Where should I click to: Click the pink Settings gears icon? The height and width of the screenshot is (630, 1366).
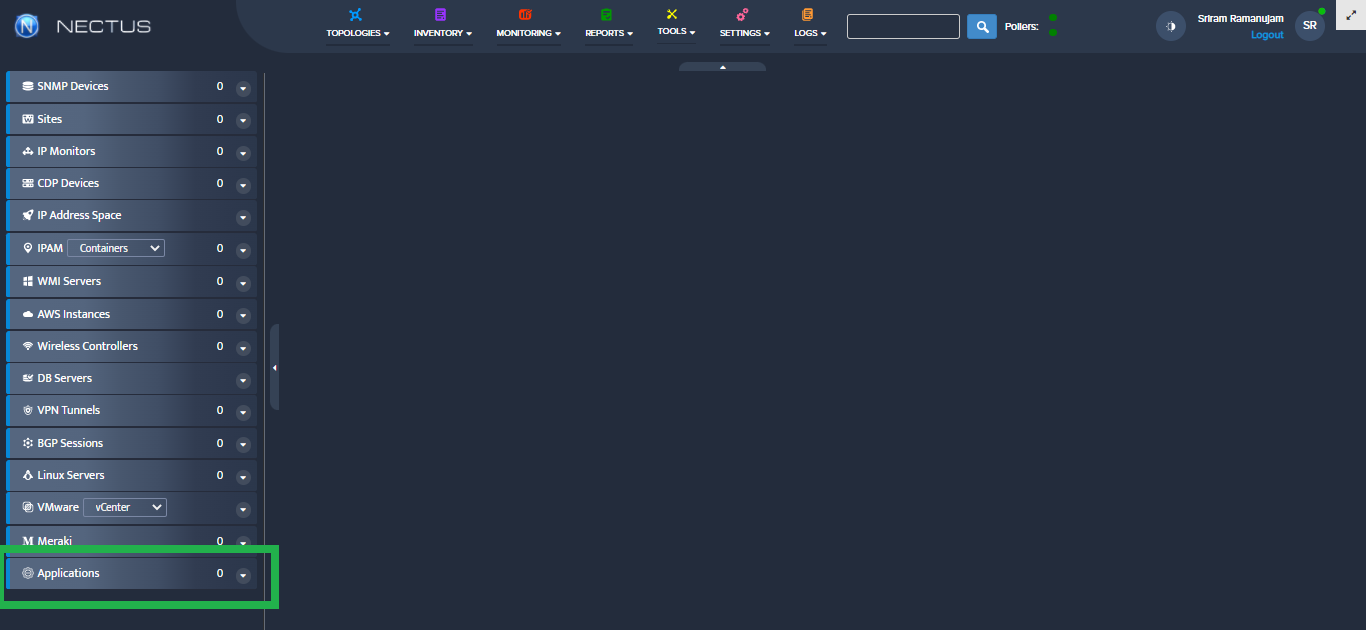point(742,14)
